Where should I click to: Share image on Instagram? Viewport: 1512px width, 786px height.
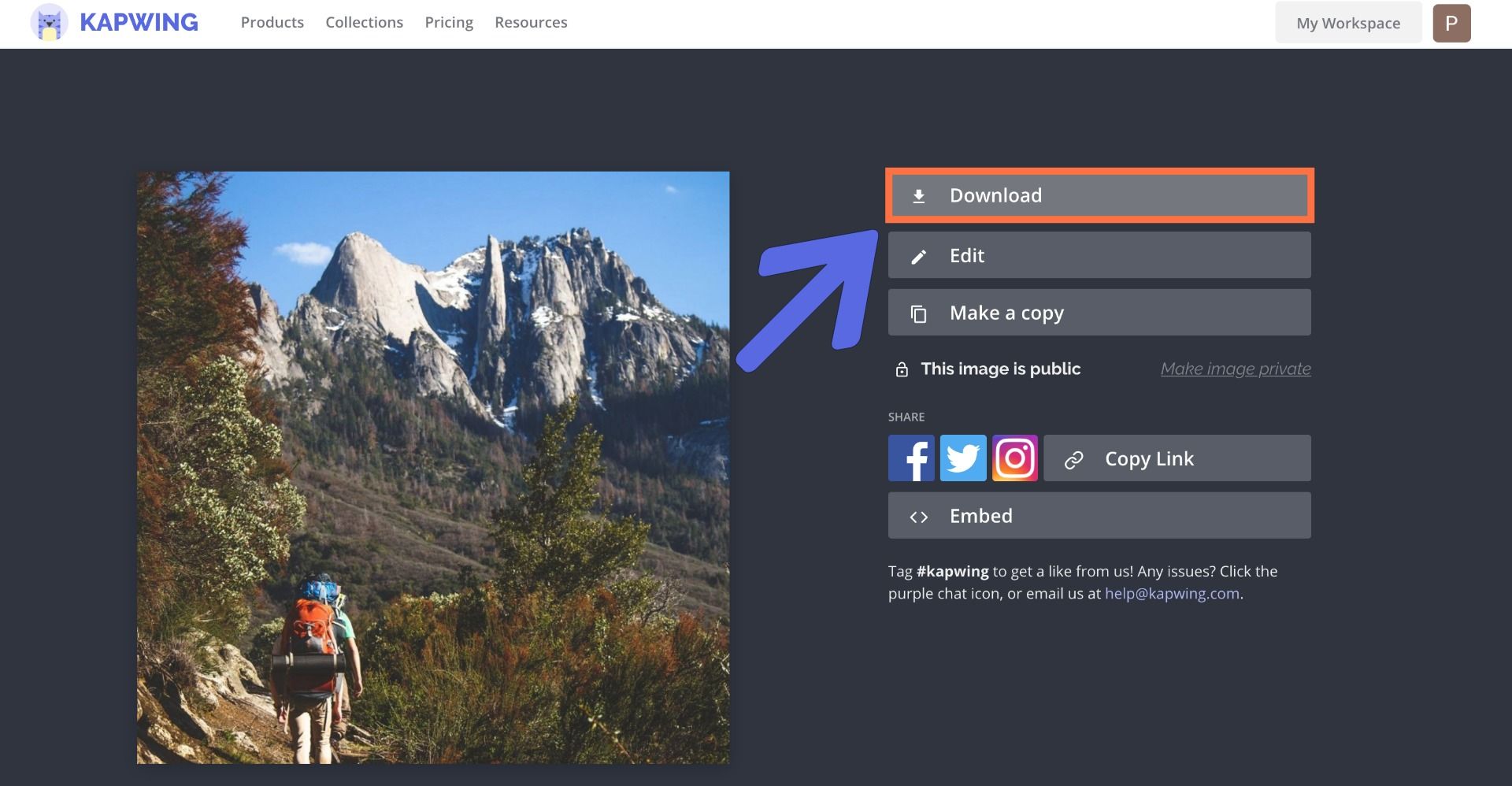pyautogui.click(x=1015, y=458)
